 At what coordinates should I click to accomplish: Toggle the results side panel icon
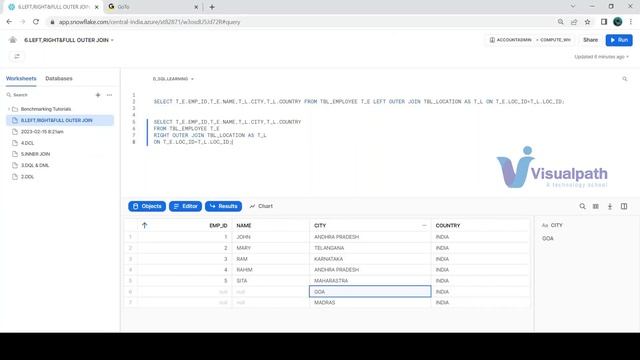tap(624, 207)
